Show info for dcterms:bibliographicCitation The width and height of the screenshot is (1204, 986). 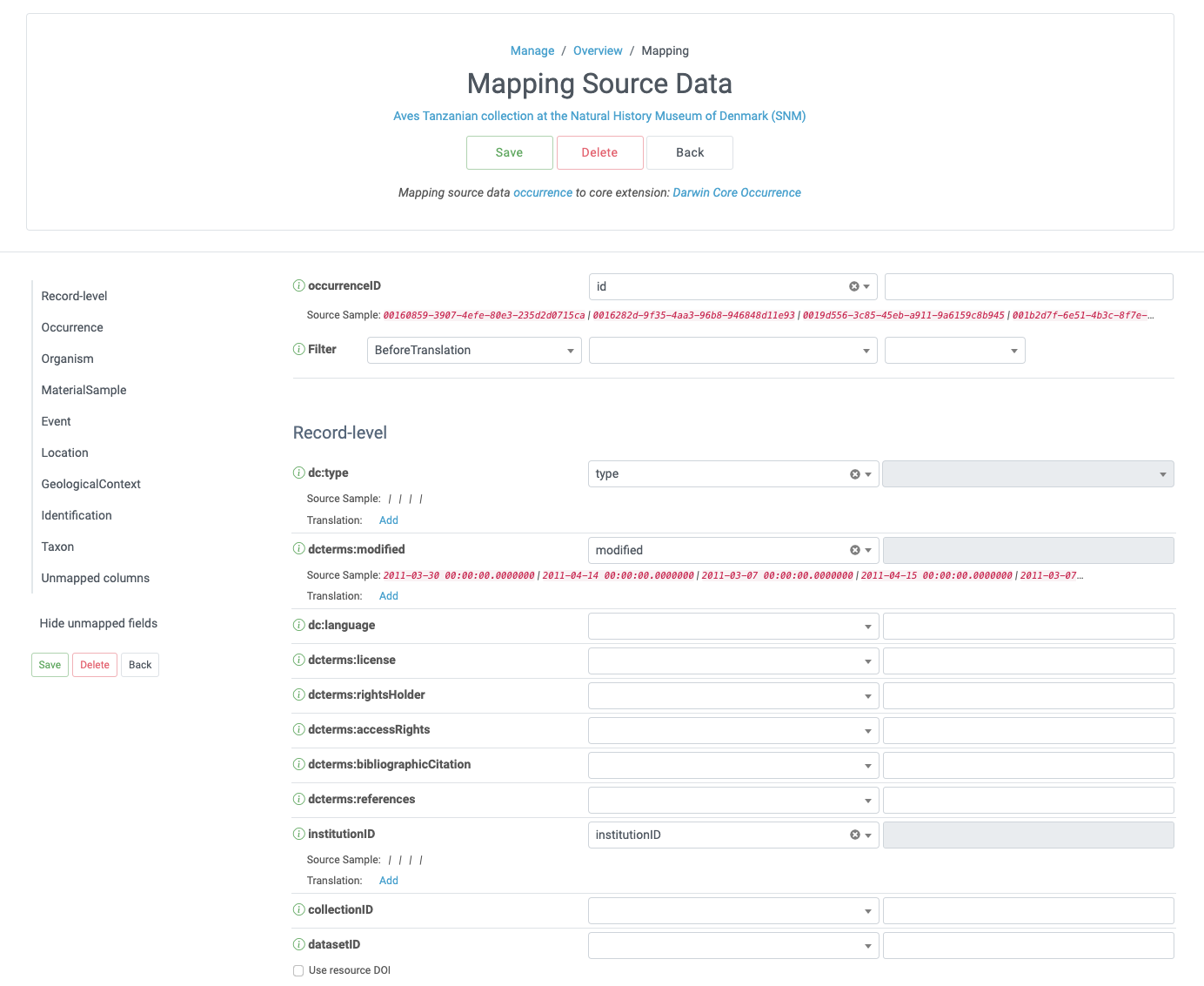tap(298, 764)
